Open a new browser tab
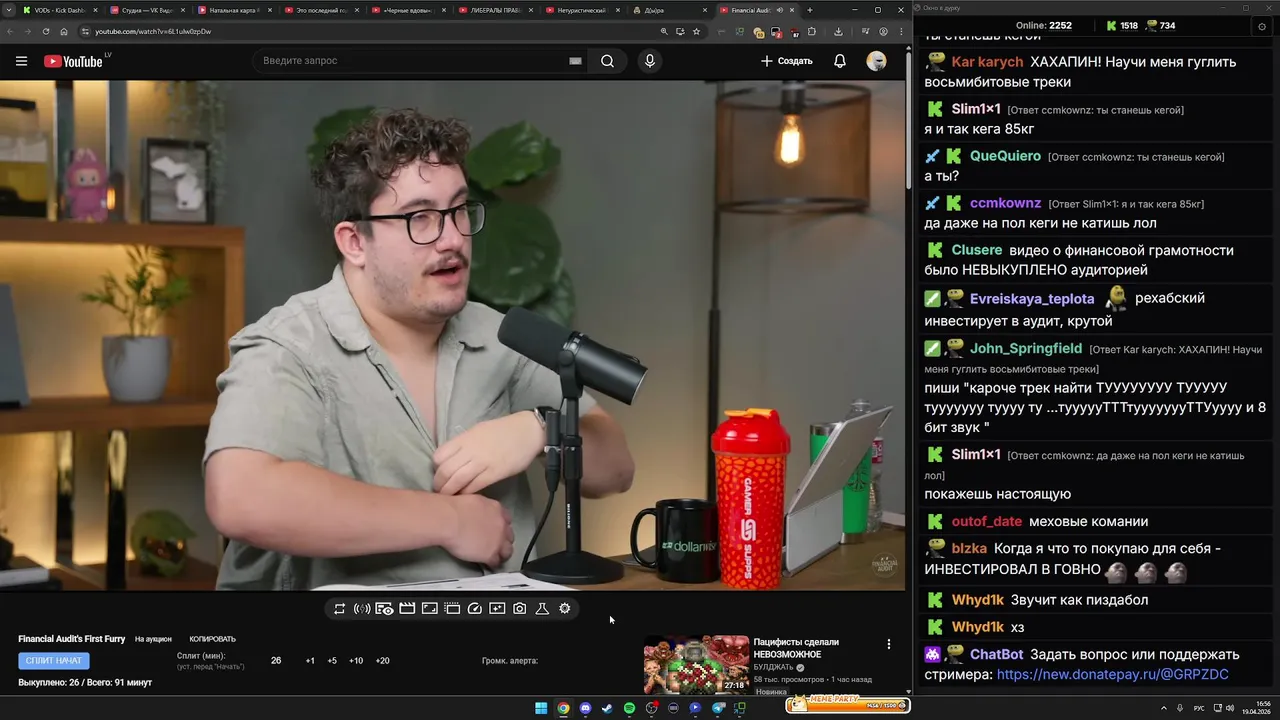Viewport: 1280px width, 720px height. 809,10
